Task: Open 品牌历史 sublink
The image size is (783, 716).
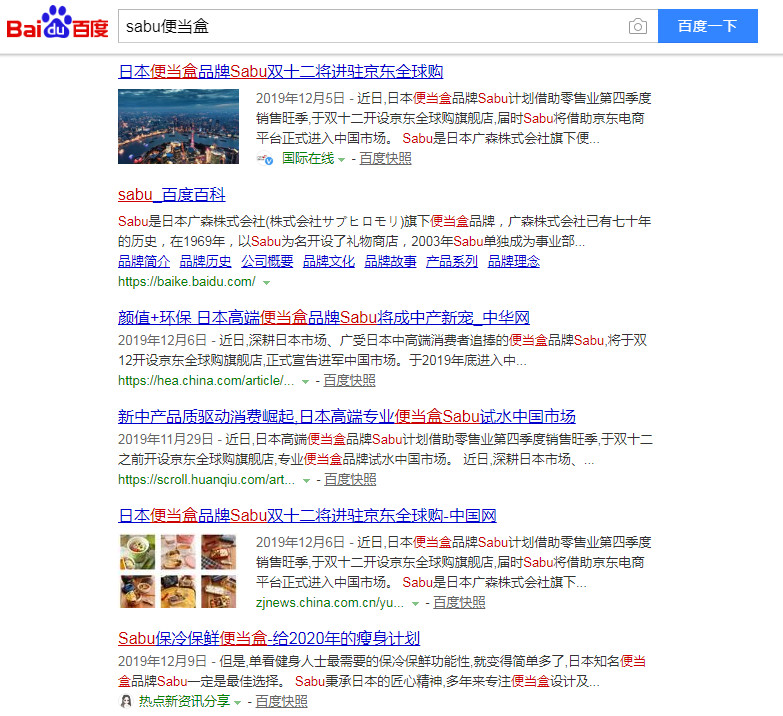Action: click(205, 261)
